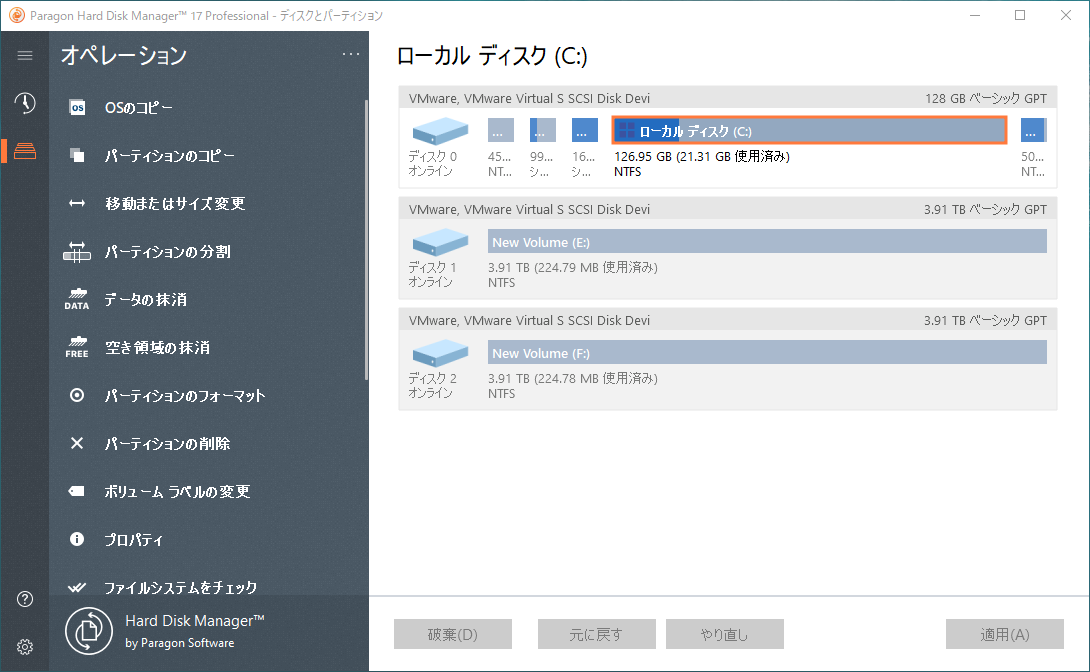Image resolution: width=1090 pixels, height=672 pixels.
Task: Click the FREE space wipe icon
Action: [77, 347]
